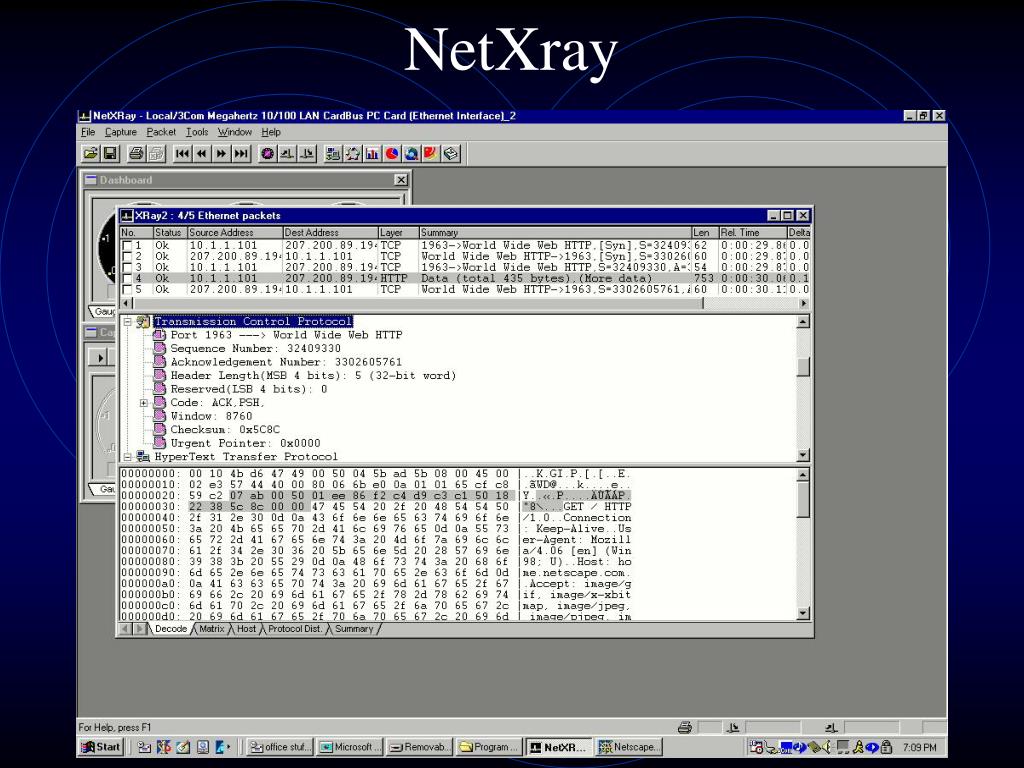The image size is (1024, 768).
Task: Click the taskbar clock showing 7:09 PM
Action: [920, 747]
